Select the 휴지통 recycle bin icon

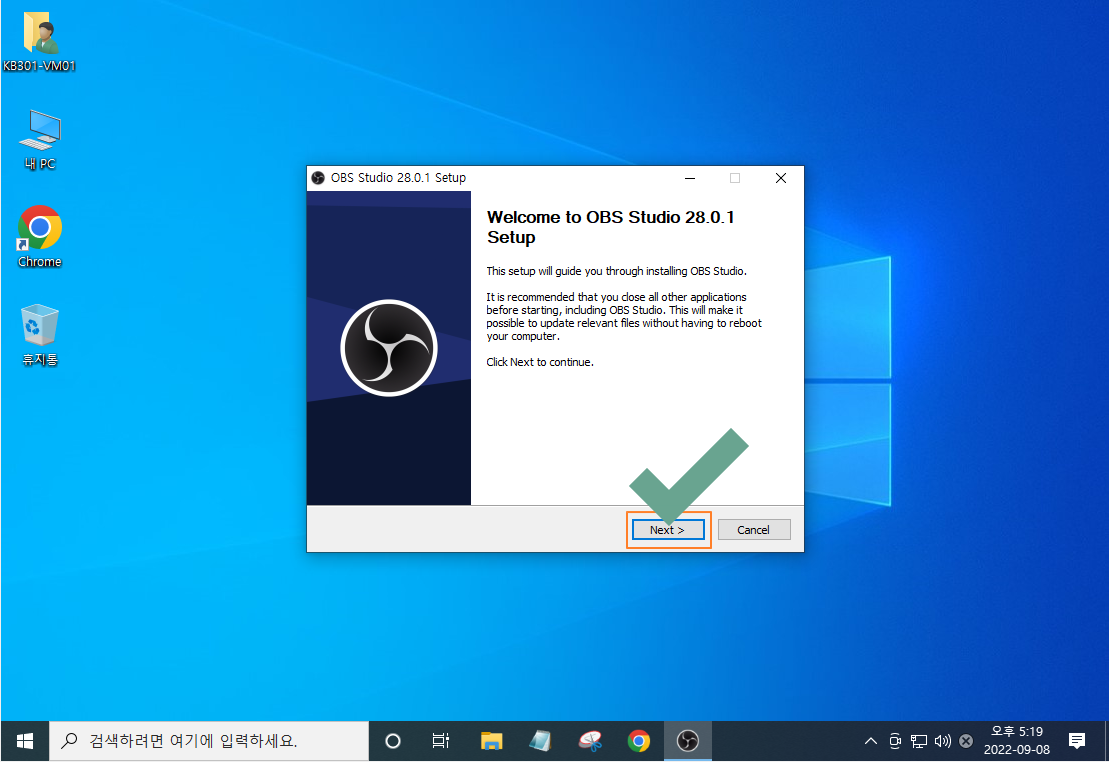[x=40, y=335]
